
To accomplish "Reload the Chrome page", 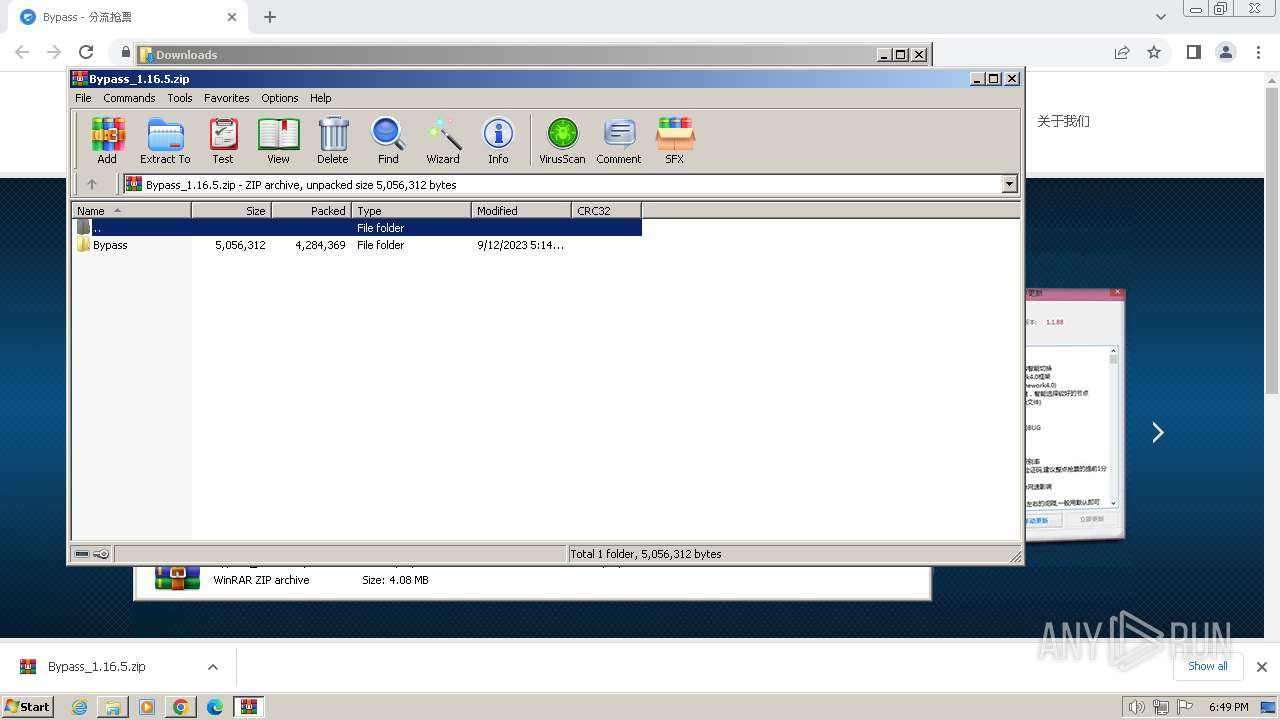I will pos(86,52).
